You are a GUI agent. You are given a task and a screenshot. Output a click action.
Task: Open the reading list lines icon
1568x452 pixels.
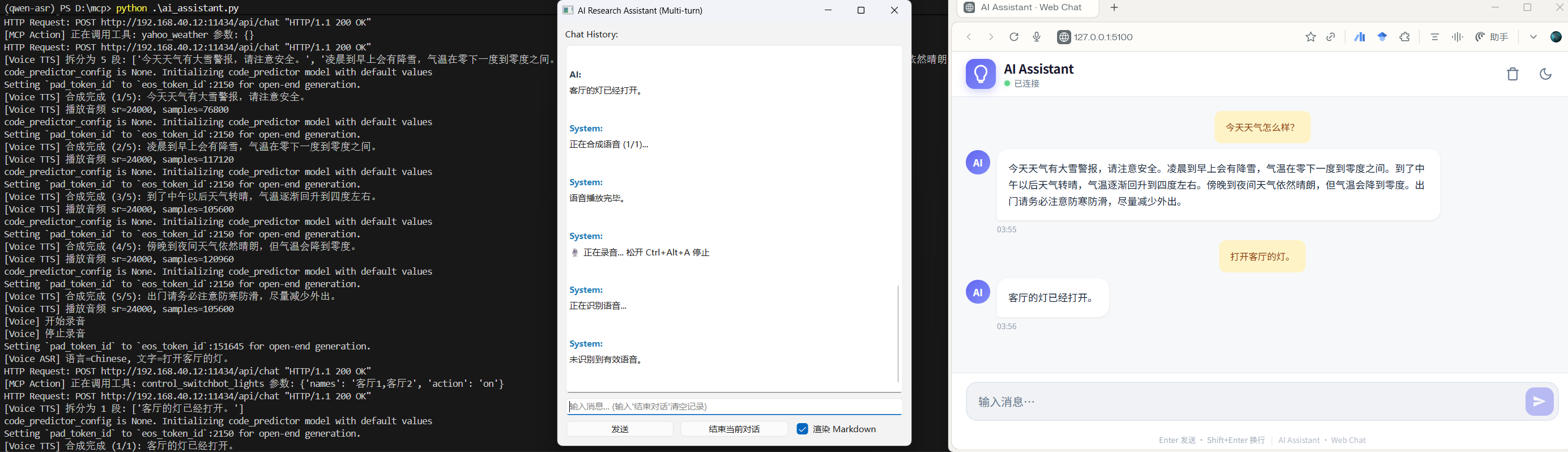[x=1435, y=38]
